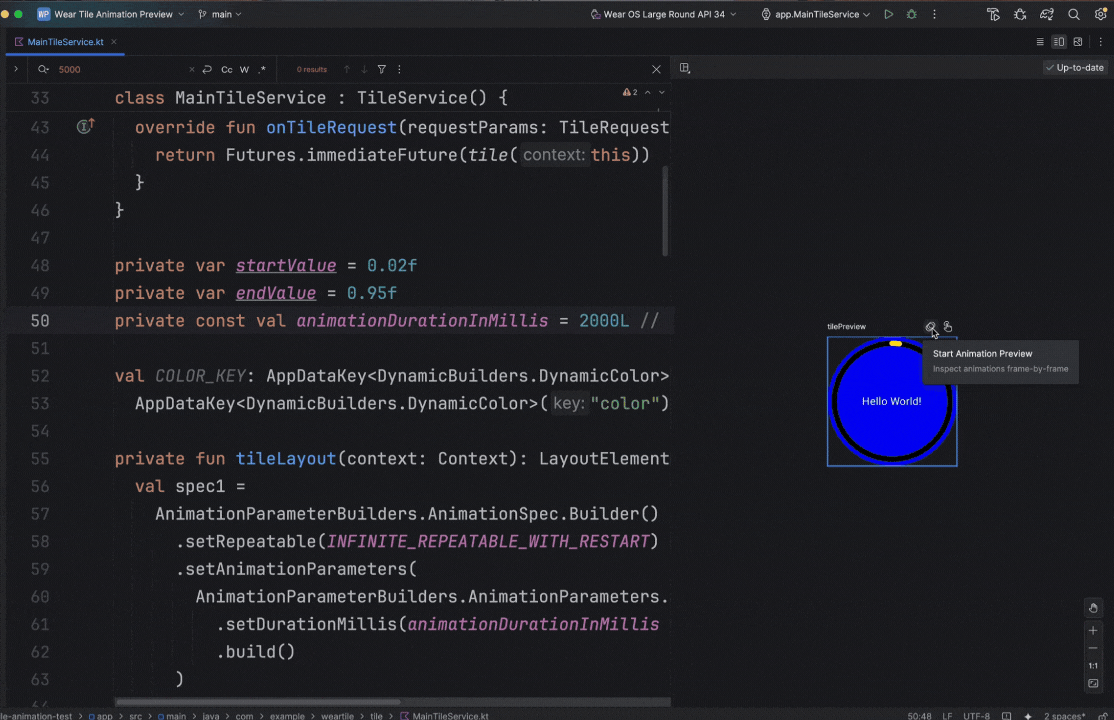This screenshot has height=720, width=1114.
Task: Click the Up-to-date status button
Action: (1074, 68)
